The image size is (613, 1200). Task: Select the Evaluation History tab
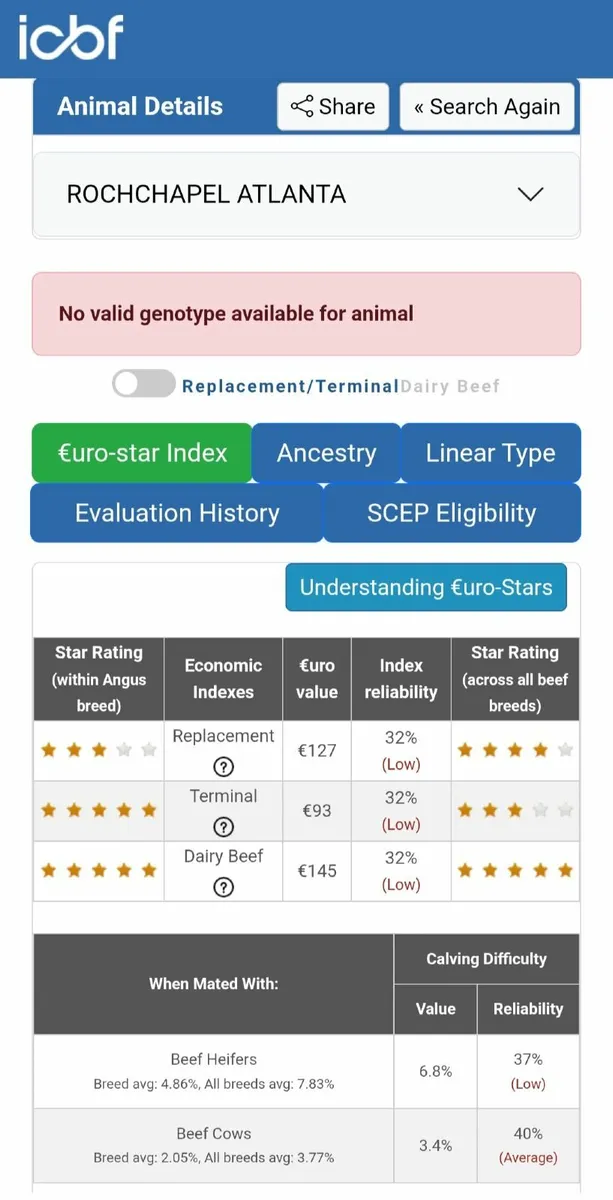point(177,513)
